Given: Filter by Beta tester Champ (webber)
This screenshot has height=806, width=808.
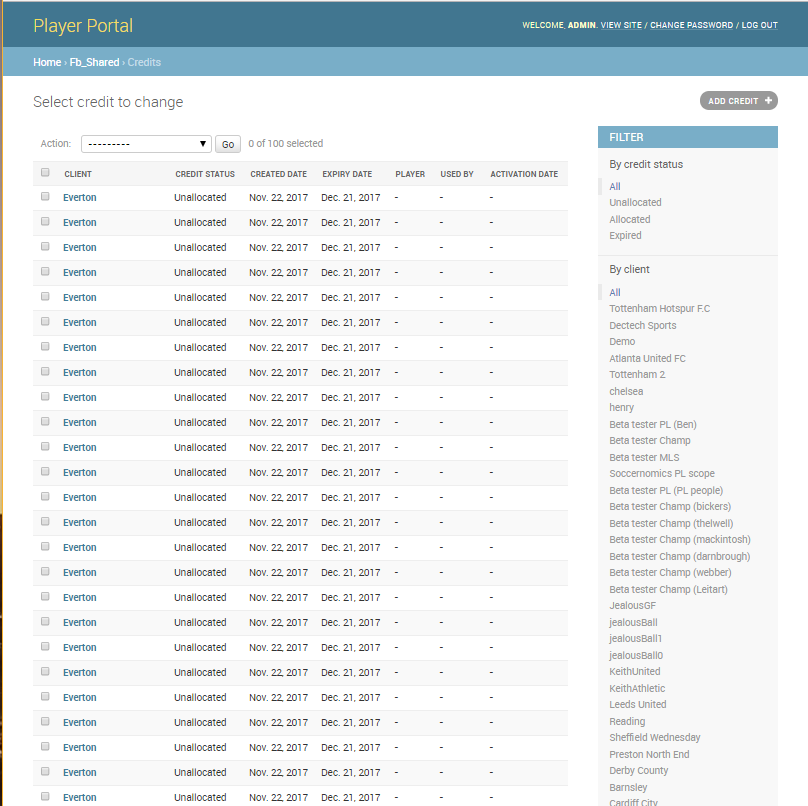Looking at the screenshot, I should click(x=670, y=573).
